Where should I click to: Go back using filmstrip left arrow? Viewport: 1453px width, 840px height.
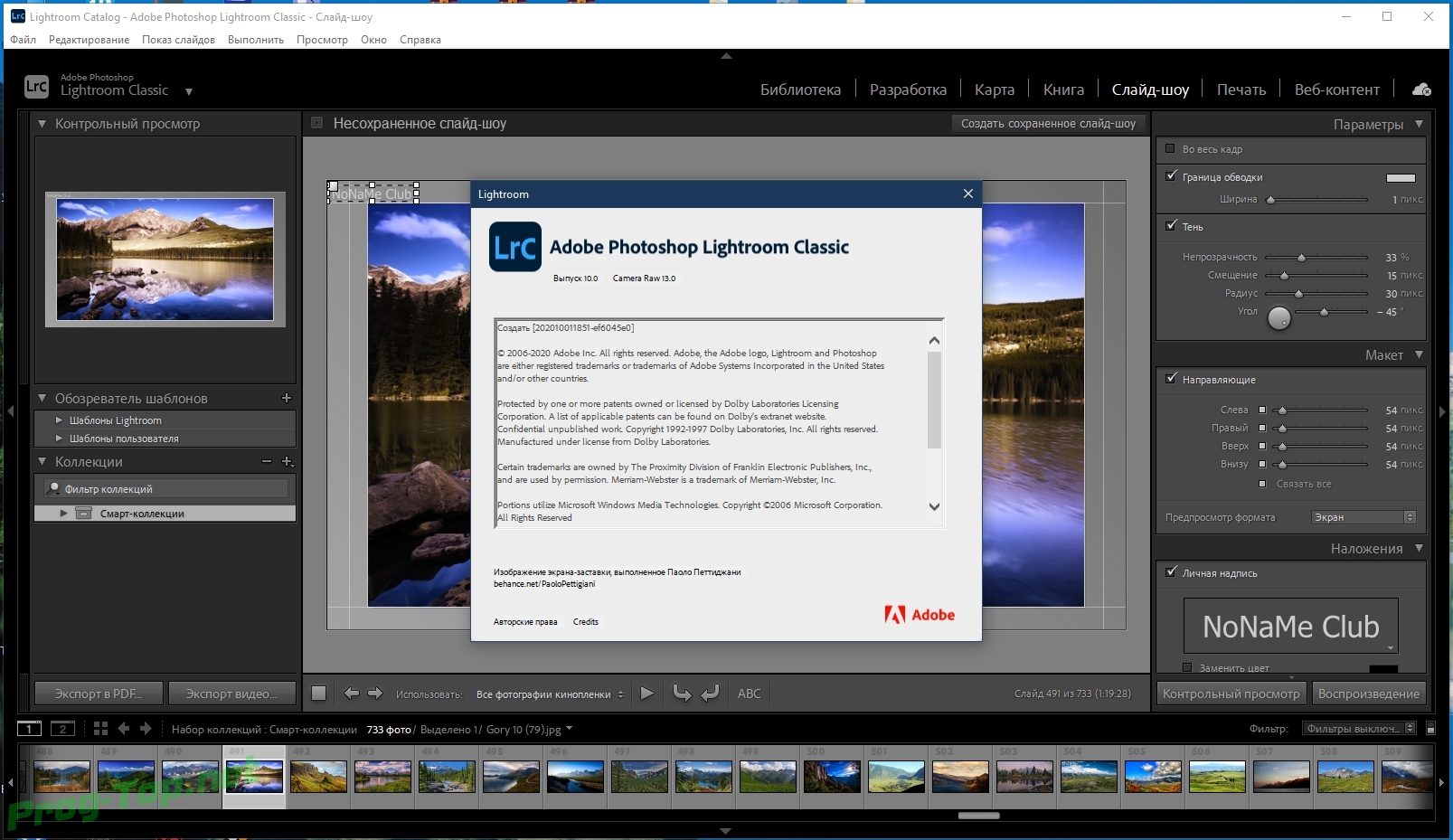[x=124, y=729]
